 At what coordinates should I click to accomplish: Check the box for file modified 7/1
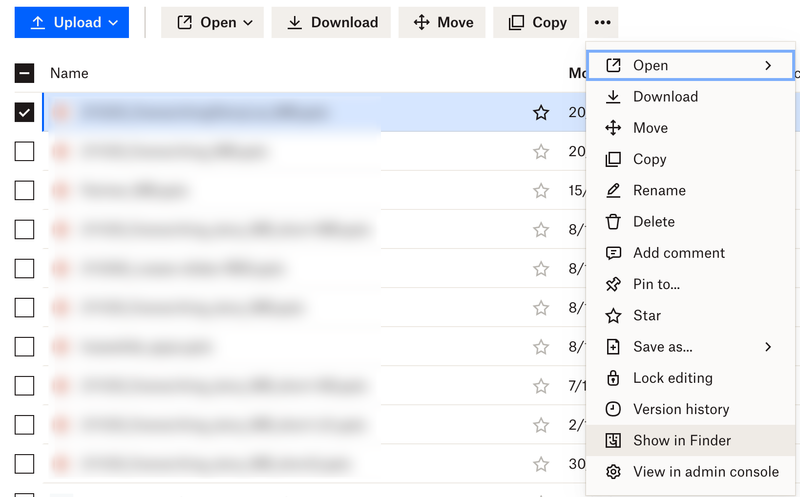pos(24,386)
